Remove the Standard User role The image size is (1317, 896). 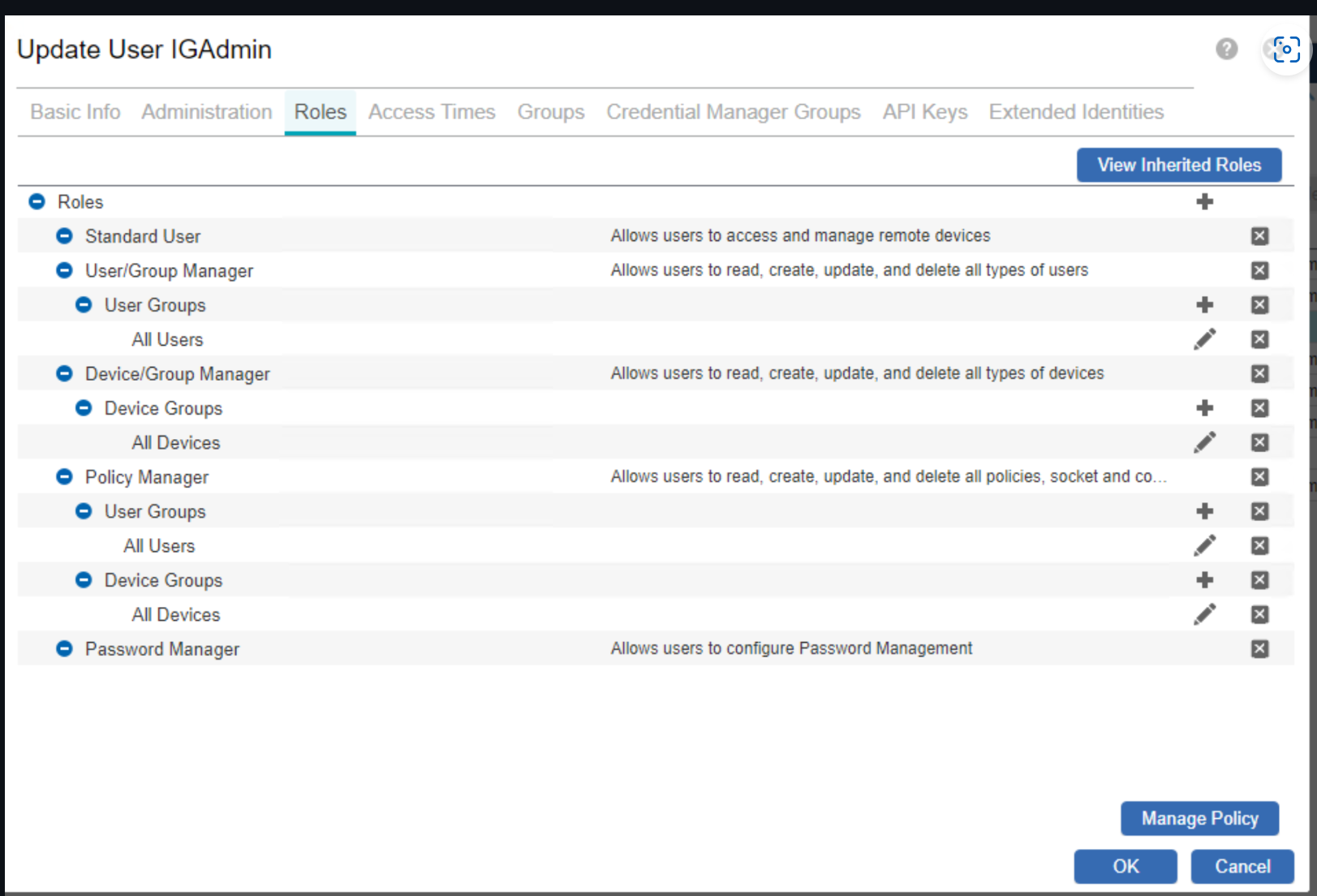point(1259,236)
